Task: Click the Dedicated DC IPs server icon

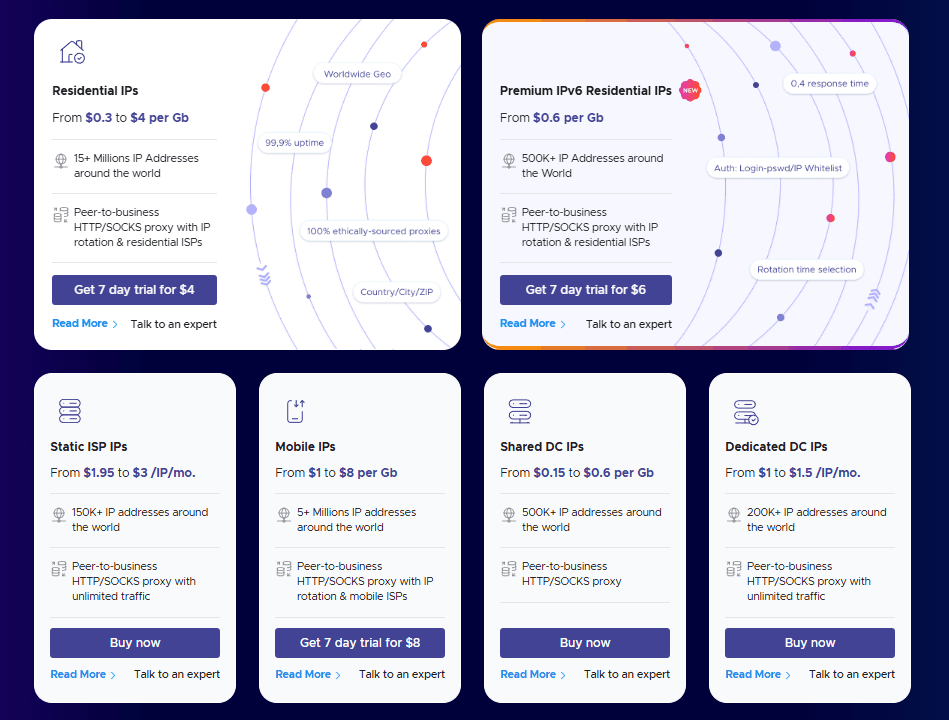Action: [744, 410]
